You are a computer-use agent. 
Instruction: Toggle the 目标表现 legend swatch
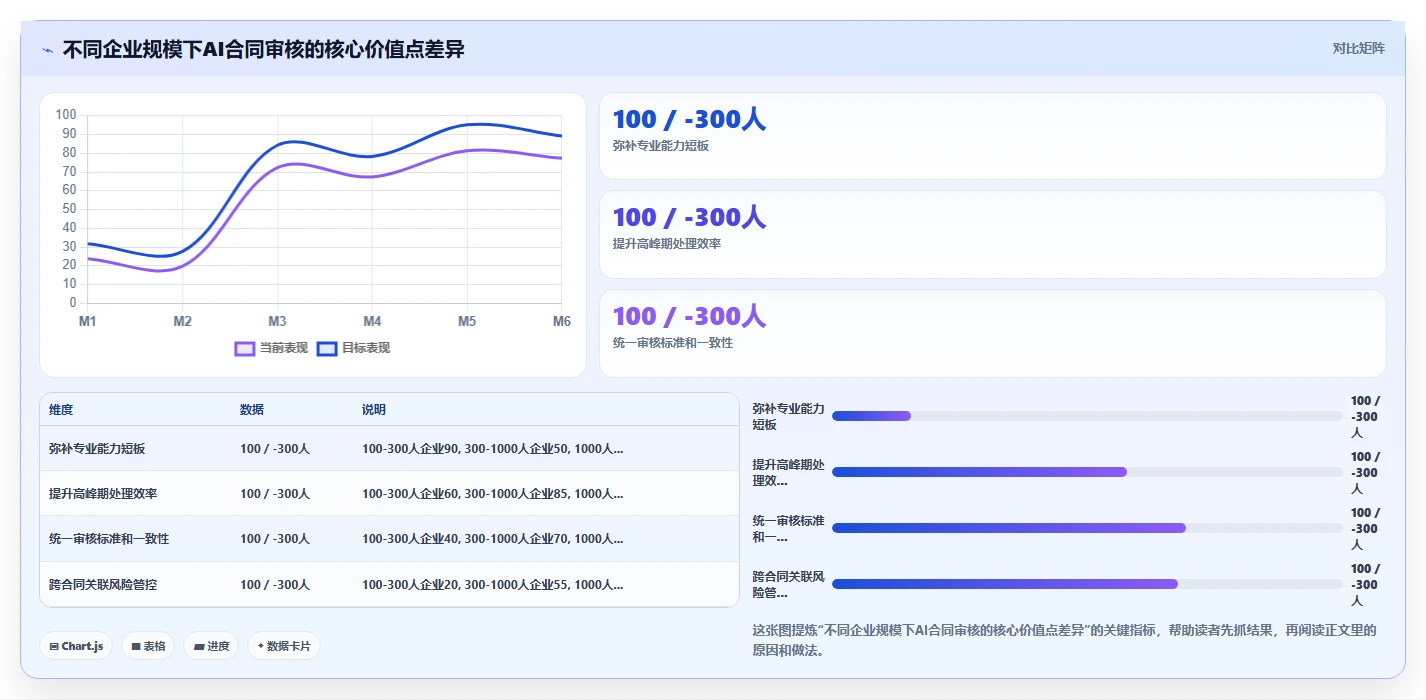[x=326, y=348]
